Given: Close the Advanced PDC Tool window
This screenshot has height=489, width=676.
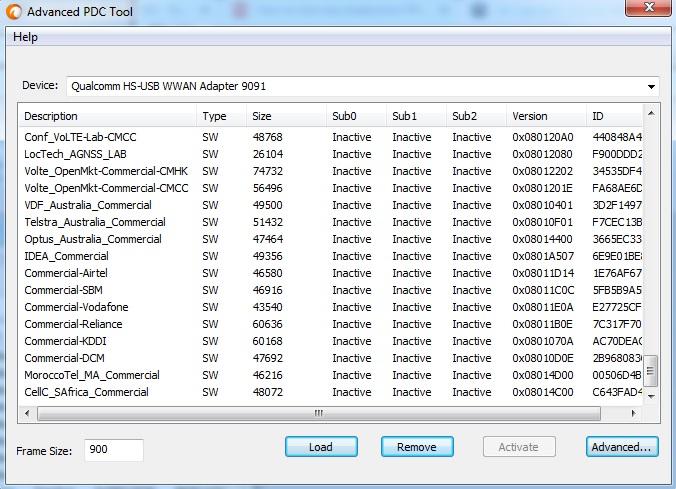Looking at the screenshot, I should [647, 9].
